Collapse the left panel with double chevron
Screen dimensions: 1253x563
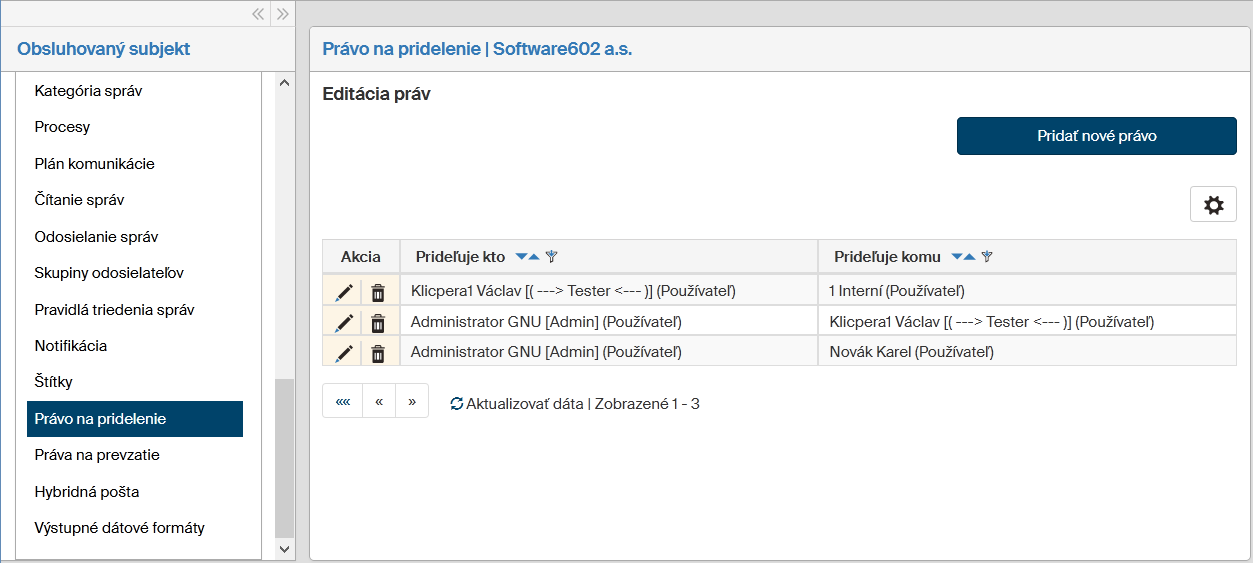coord(258,14)
